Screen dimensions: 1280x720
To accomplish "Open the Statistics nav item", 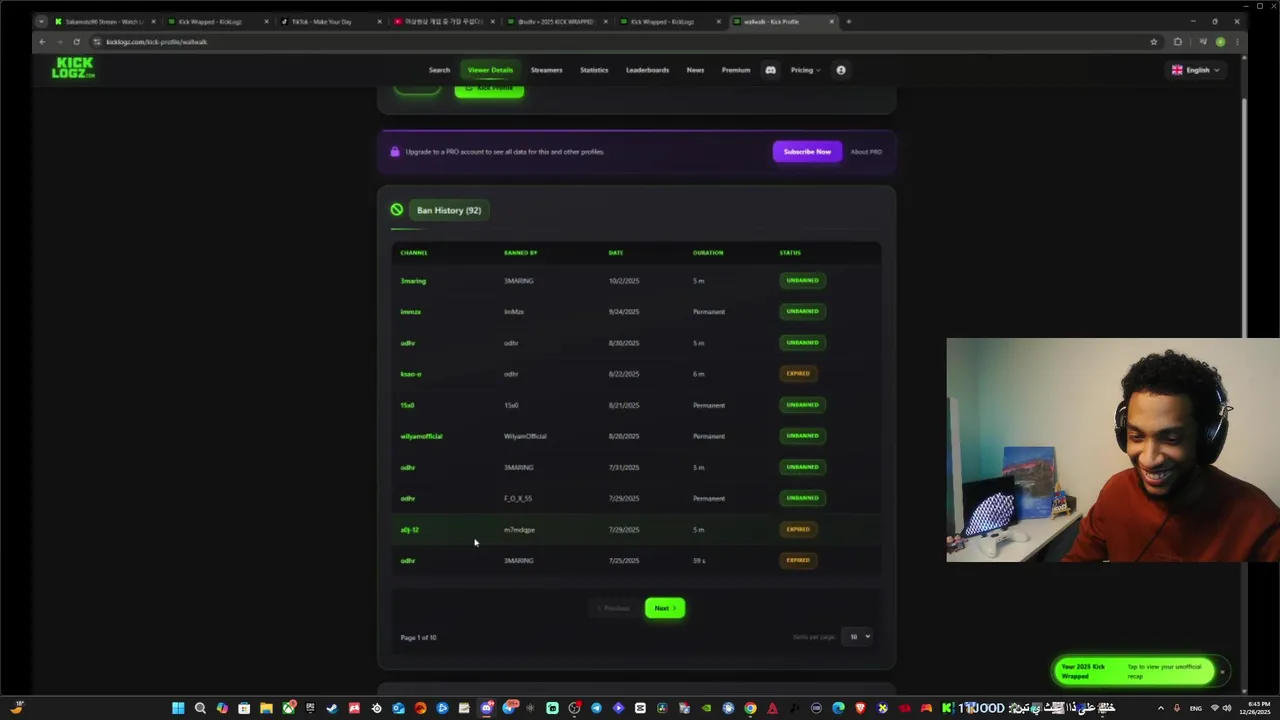I will point(594,70).
